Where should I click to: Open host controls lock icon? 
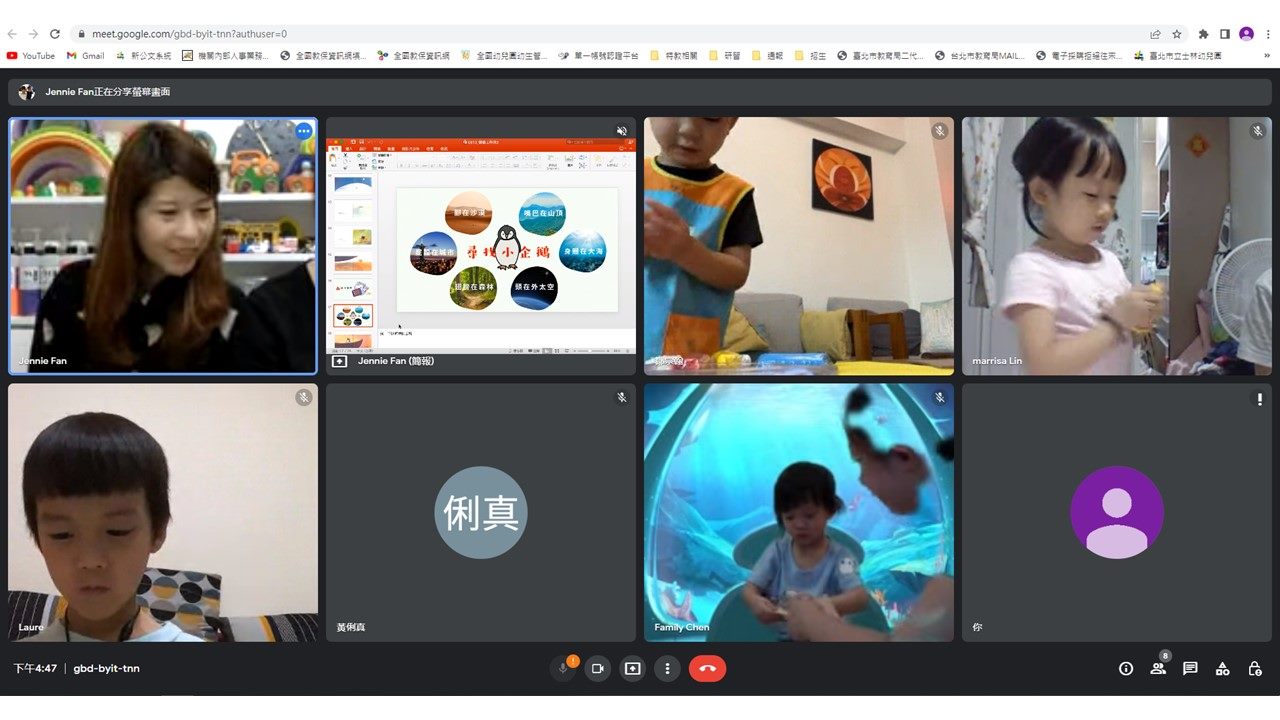1254,669
